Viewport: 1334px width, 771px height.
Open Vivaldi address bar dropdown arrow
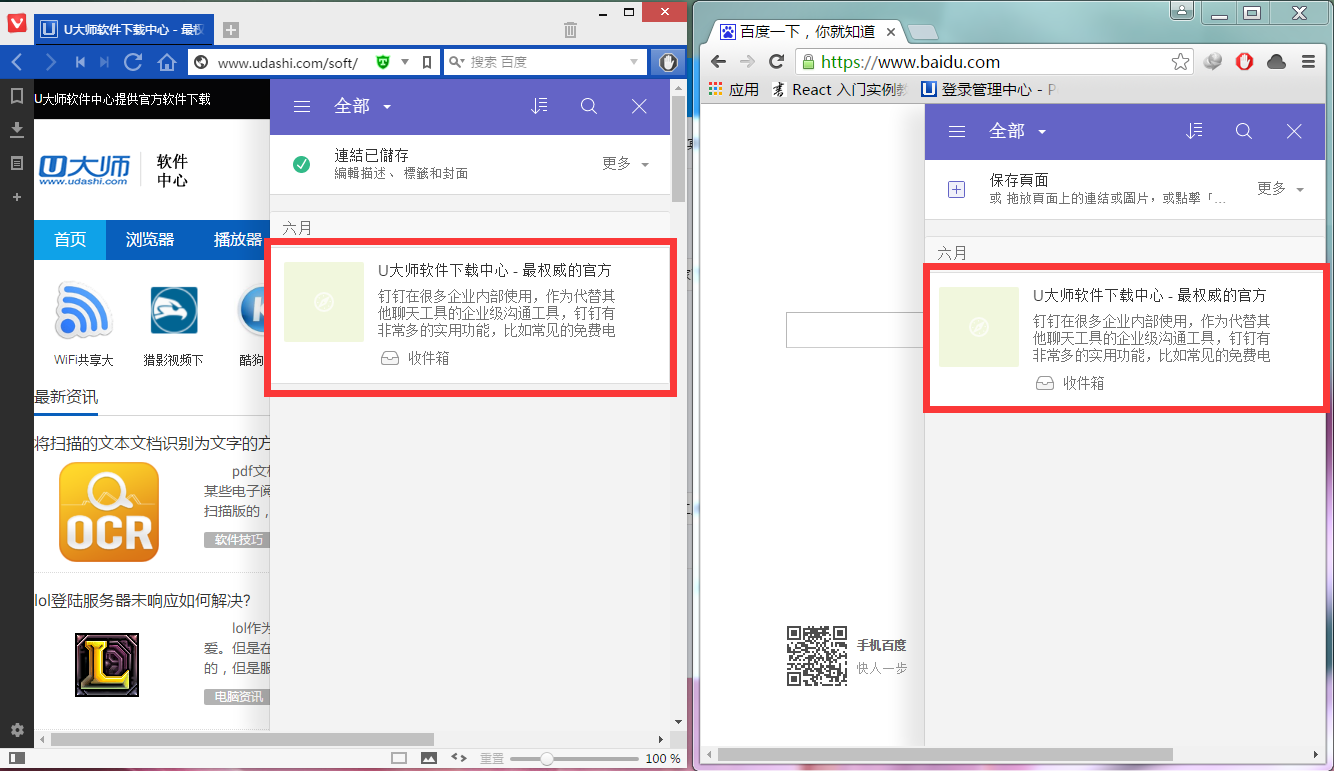click(405, 62)
